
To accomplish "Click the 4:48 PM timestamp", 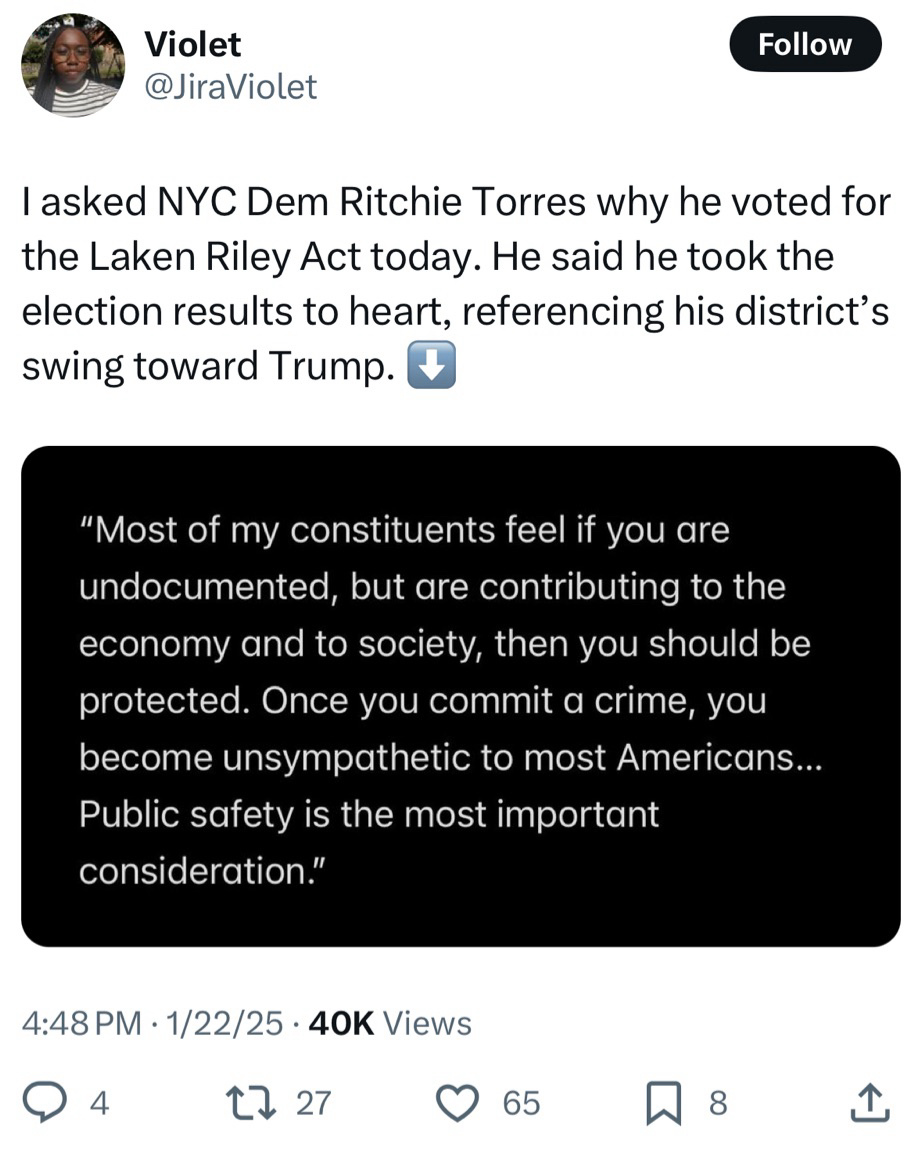I will tap(80, 1023).
